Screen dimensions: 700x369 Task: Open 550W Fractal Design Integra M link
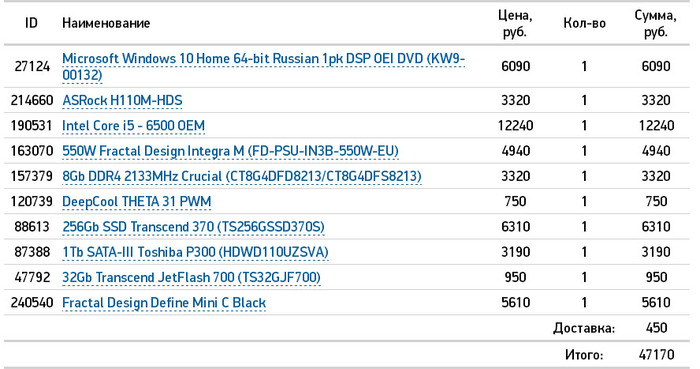click(x=230, y=151)
